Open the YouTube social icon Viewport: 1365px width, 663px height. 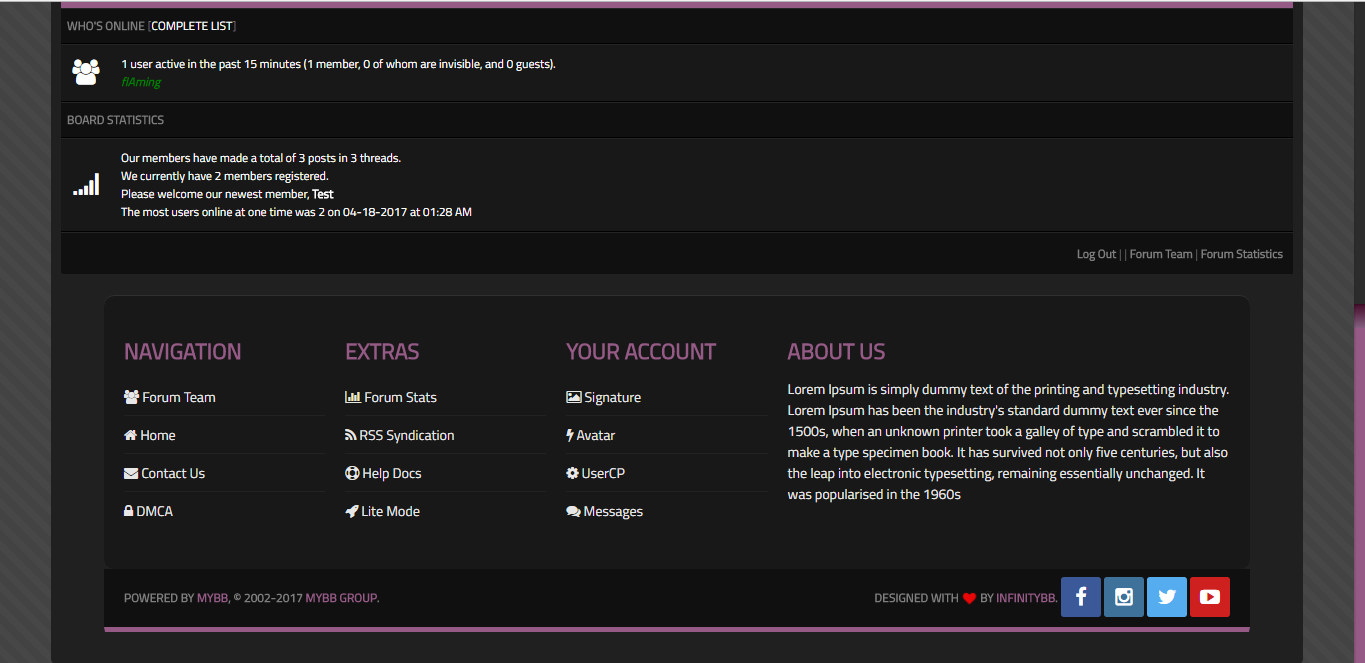pyautogui.click(x=1210, y=597)
